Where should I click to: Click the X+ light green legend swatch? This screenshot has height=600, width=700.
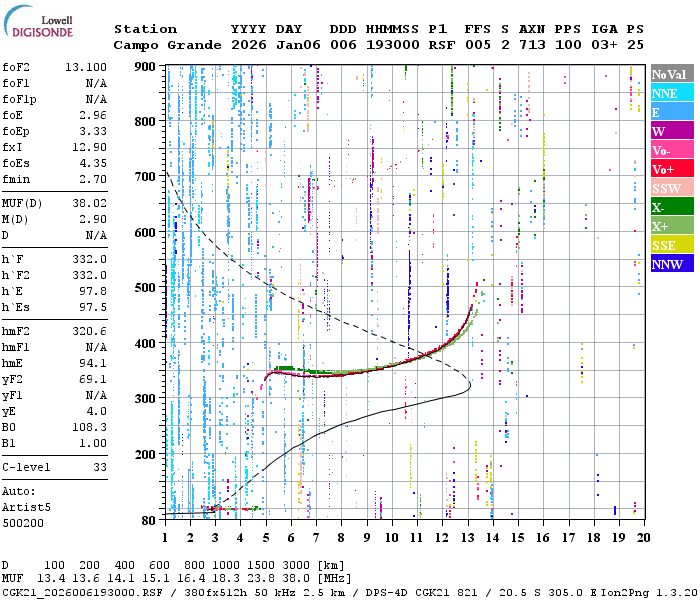tap(670, 226)
